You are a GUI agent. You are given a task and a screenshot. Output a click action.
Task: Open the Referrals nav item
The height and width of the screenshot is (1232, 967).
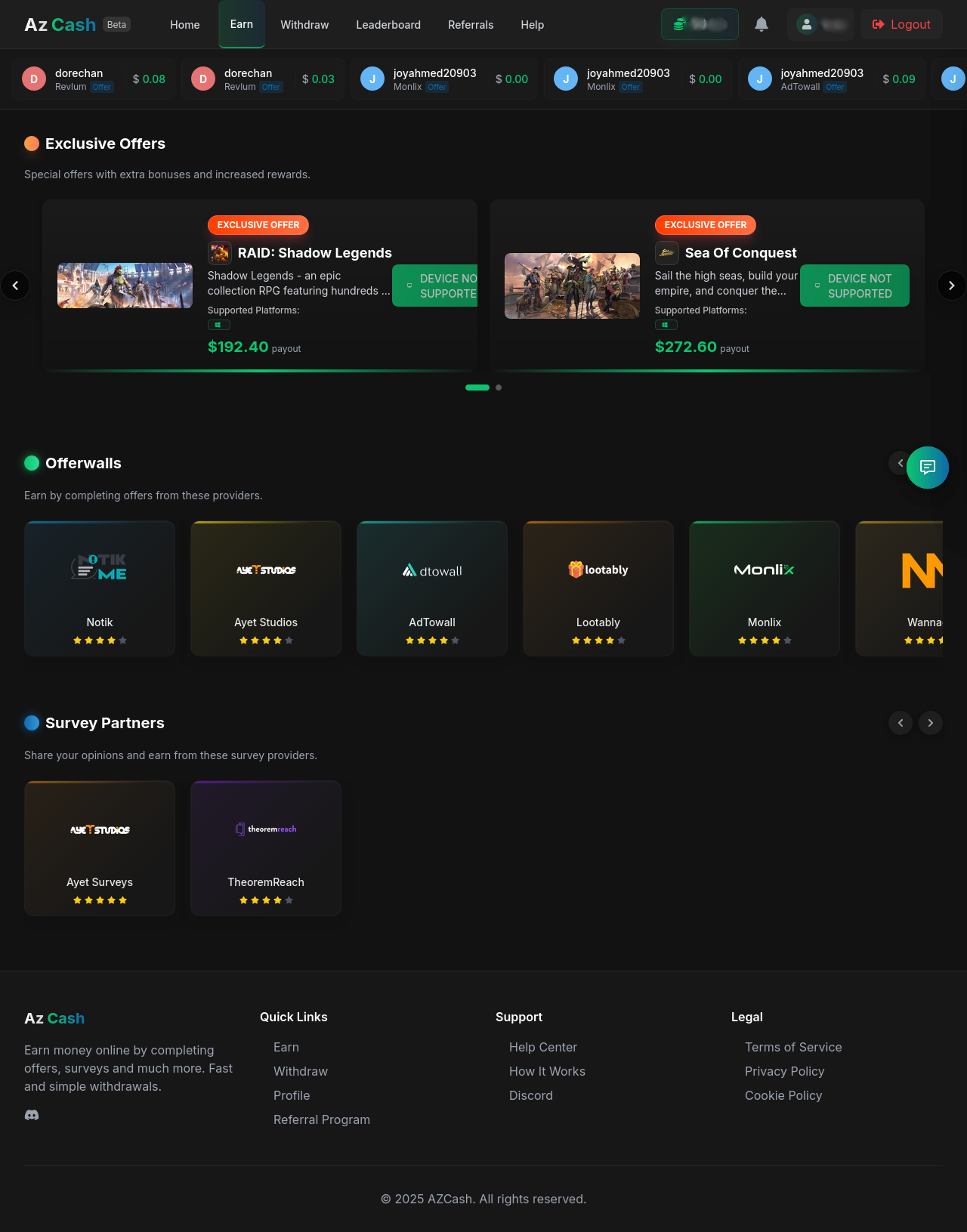tap(471, 25)
